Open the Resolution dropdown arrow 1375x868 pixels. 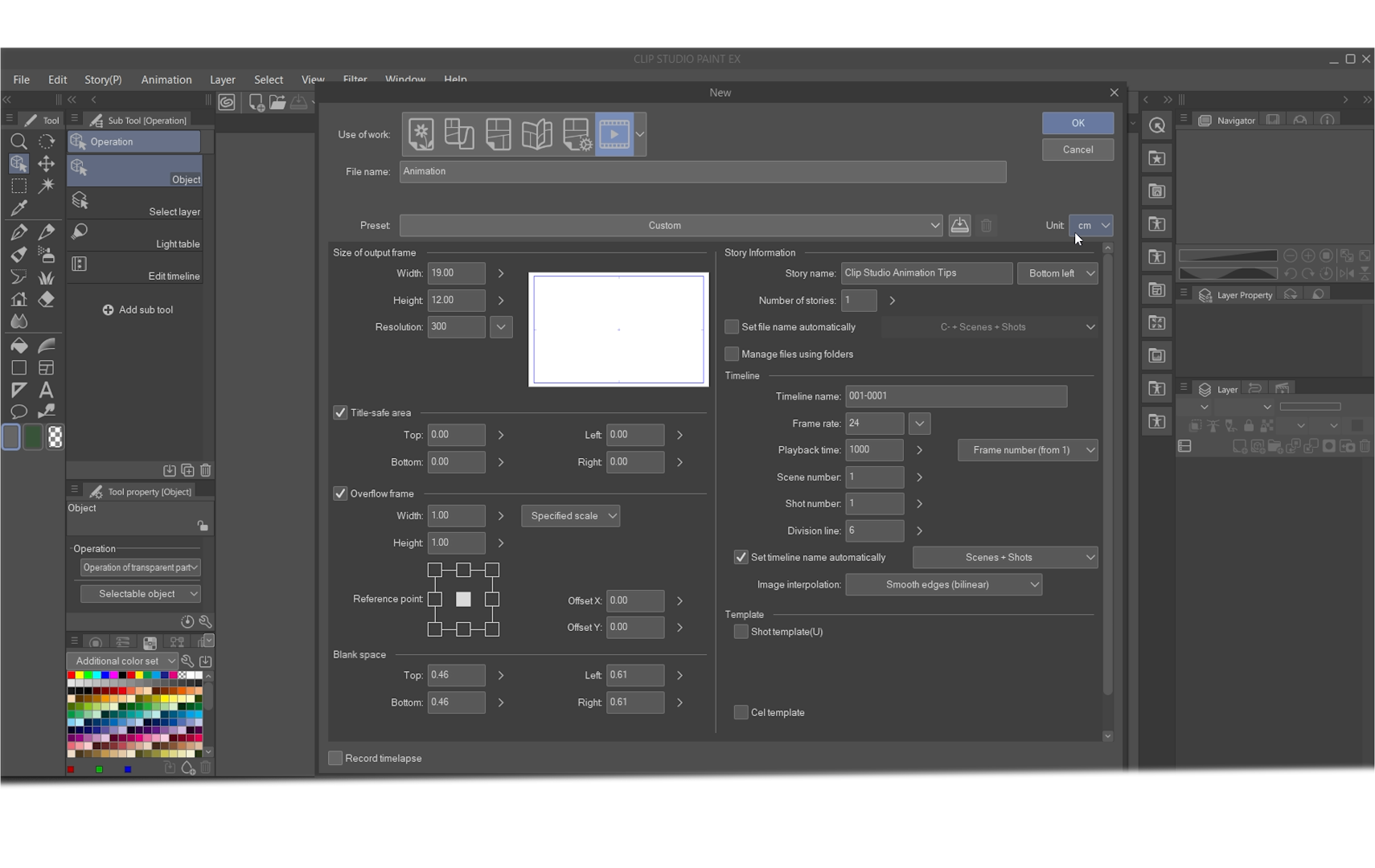501,327
